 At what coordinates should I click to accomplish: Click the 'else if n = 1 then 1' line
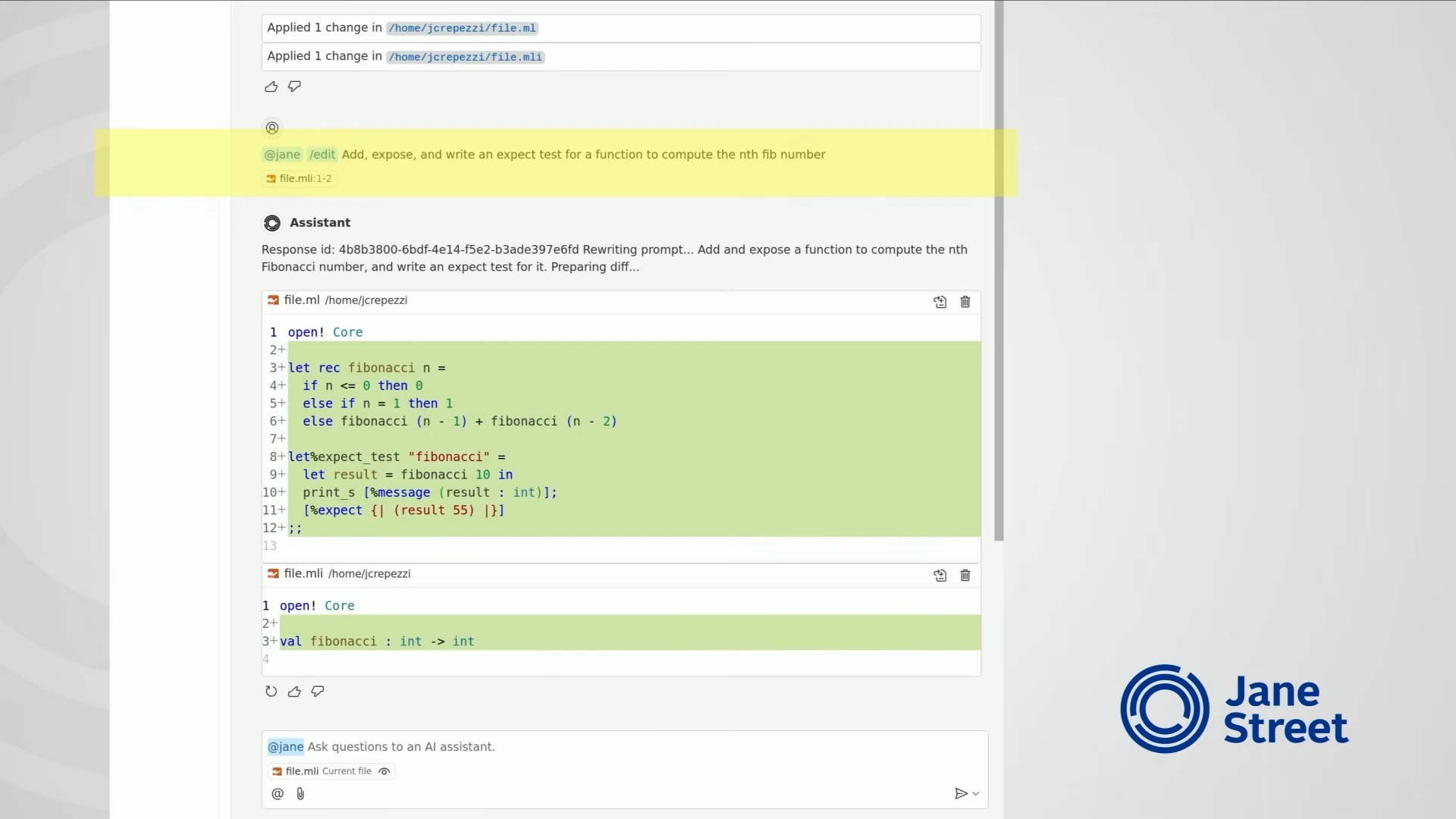pos(378,403)
